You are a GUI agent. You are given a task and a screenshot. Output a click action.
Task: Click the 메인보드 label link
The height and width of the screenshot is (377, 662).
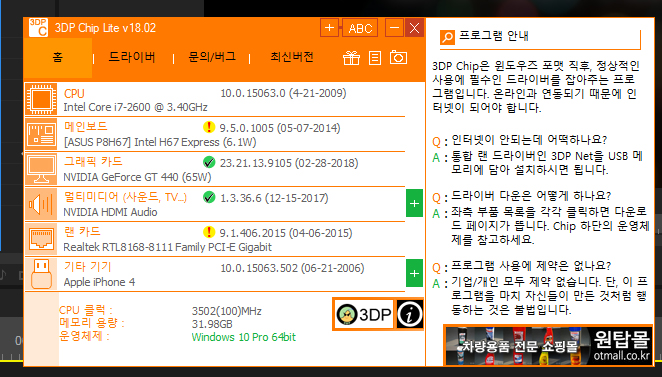86,126
